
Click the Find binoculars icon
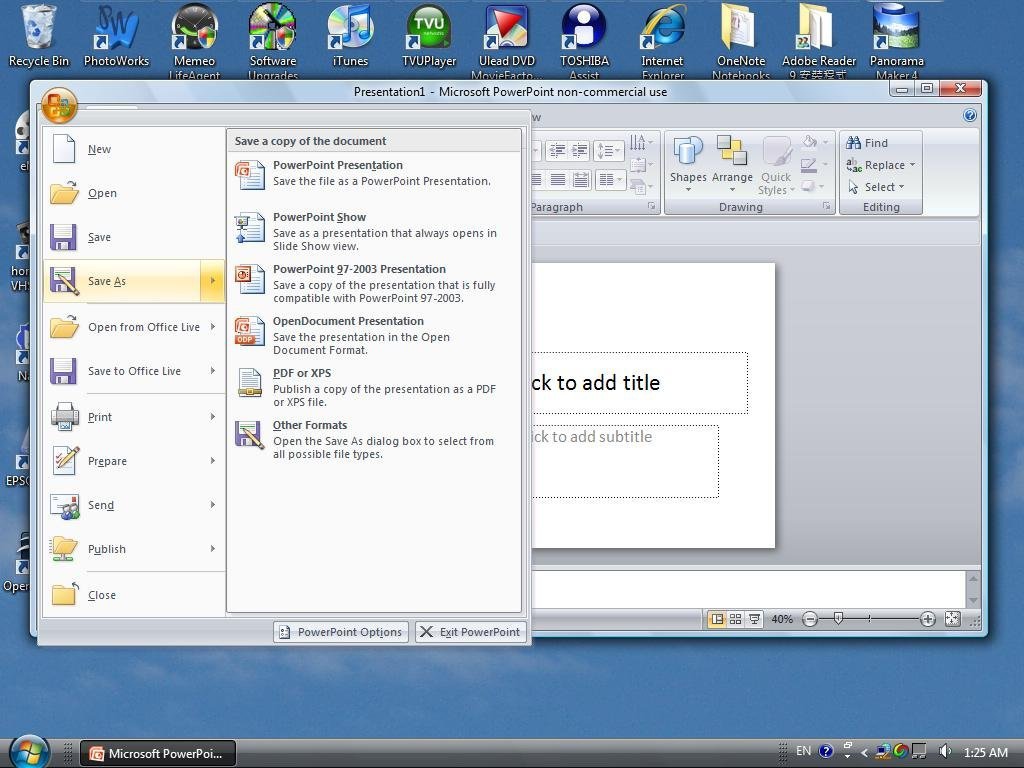[854, 143]
